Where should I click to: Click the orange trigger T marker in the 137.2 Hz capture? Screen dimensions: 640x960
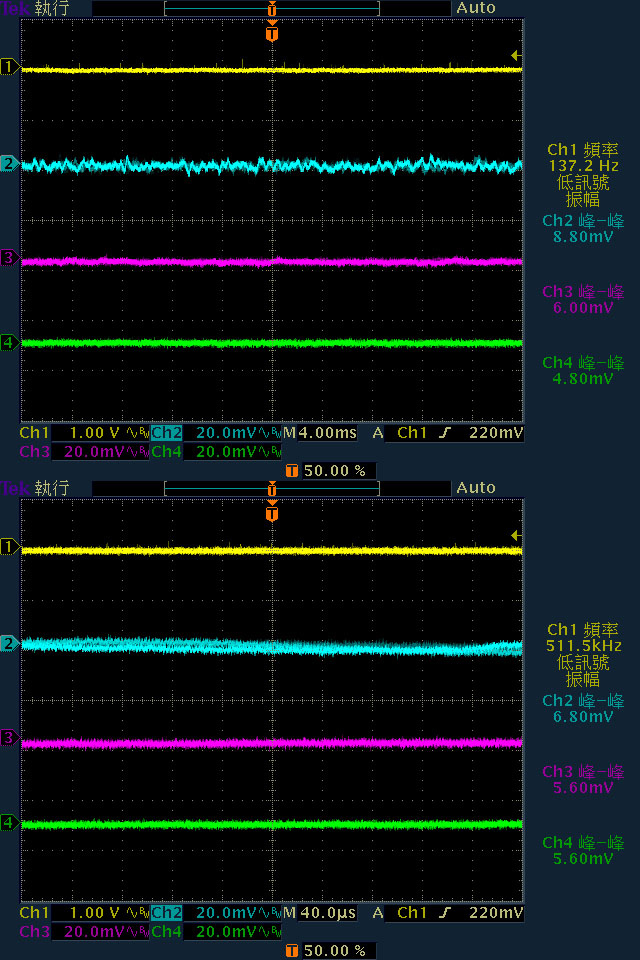[x=272, y=32]
